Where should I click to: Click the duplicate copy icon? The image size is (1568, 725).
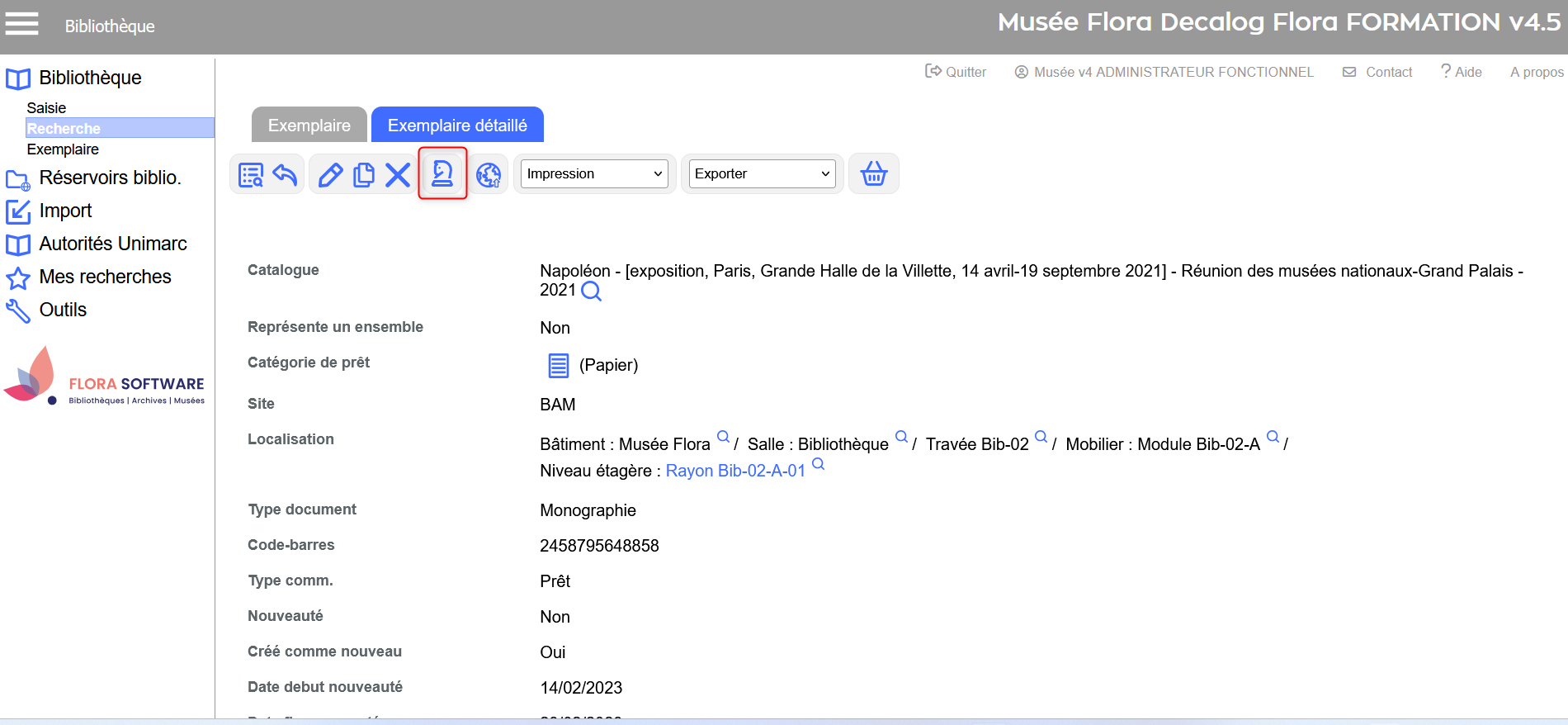tap(364, 174)
